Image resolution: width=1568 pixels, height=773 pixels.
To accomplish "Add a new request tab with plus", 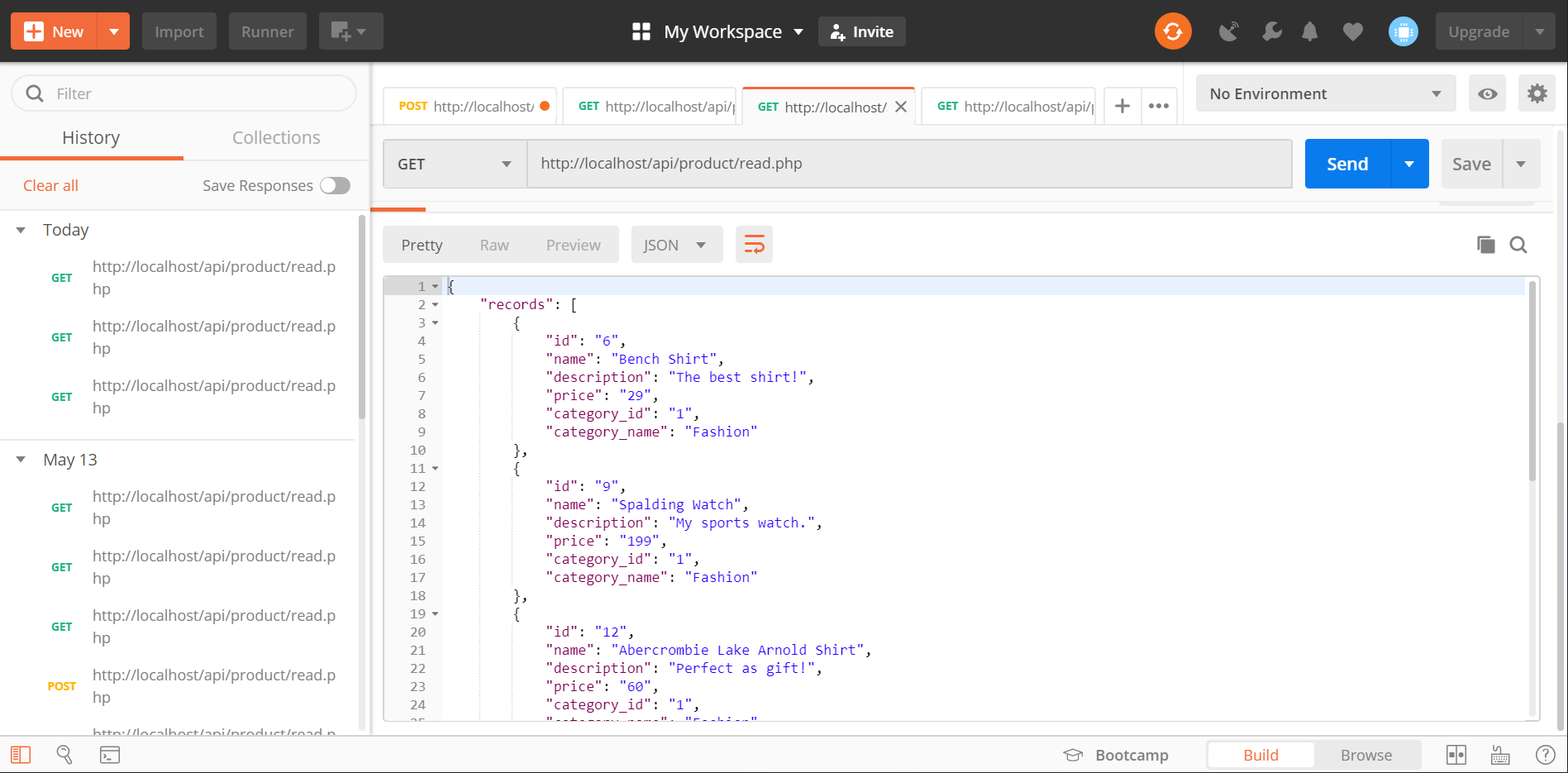I will pyautogui.click(x=1122, y=106).
